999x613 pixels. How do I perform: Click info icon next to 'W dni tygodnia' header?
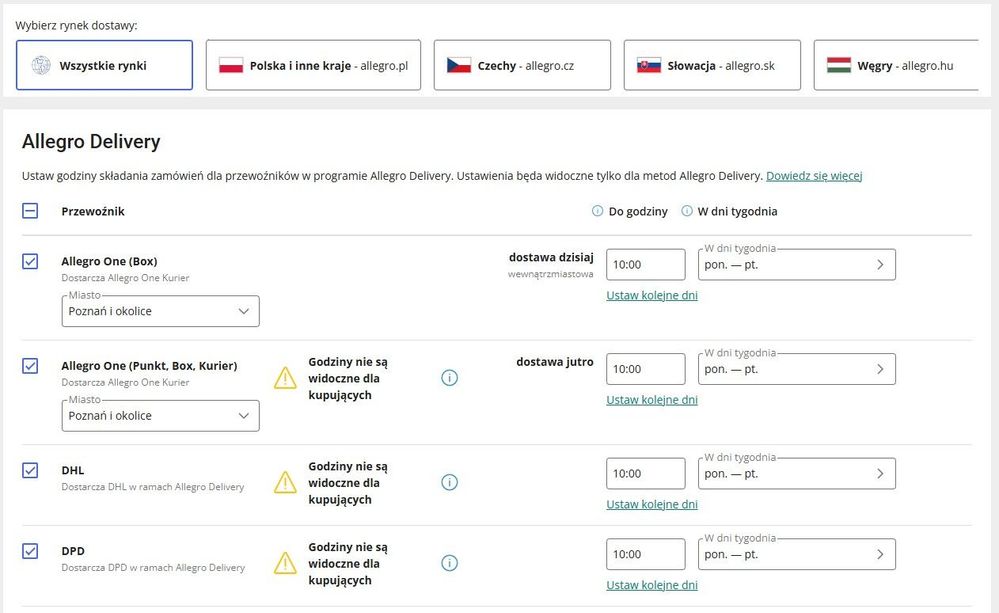(687, 211)
